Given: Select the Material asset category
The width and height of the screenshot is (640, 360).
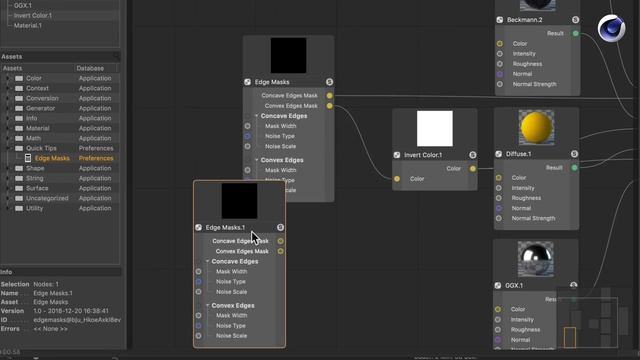Looking at the screenshot, I should point(38,128).
